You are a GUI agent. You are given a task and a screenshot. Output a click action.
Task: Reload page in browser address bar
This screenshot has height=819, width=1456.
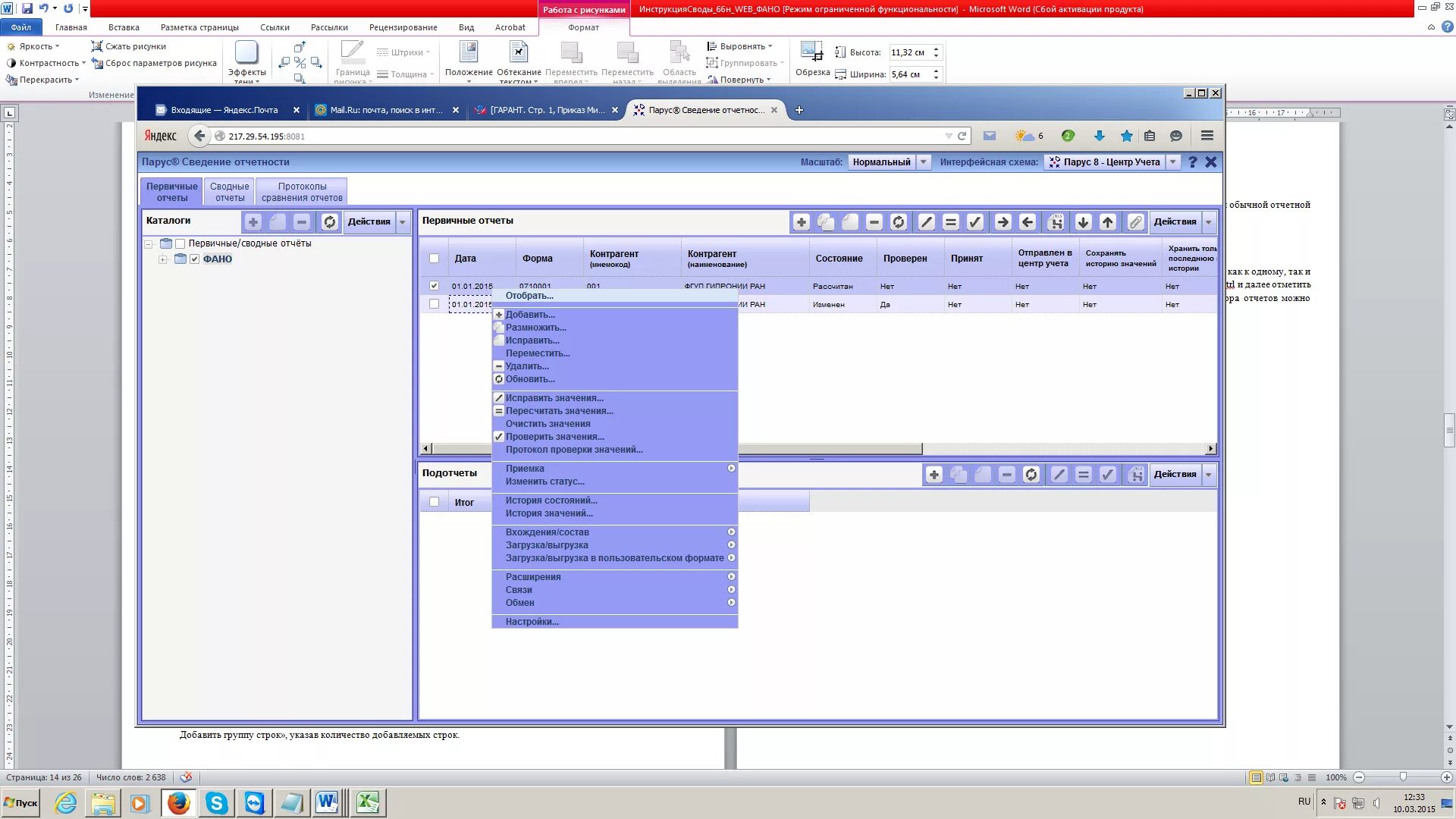962,136
